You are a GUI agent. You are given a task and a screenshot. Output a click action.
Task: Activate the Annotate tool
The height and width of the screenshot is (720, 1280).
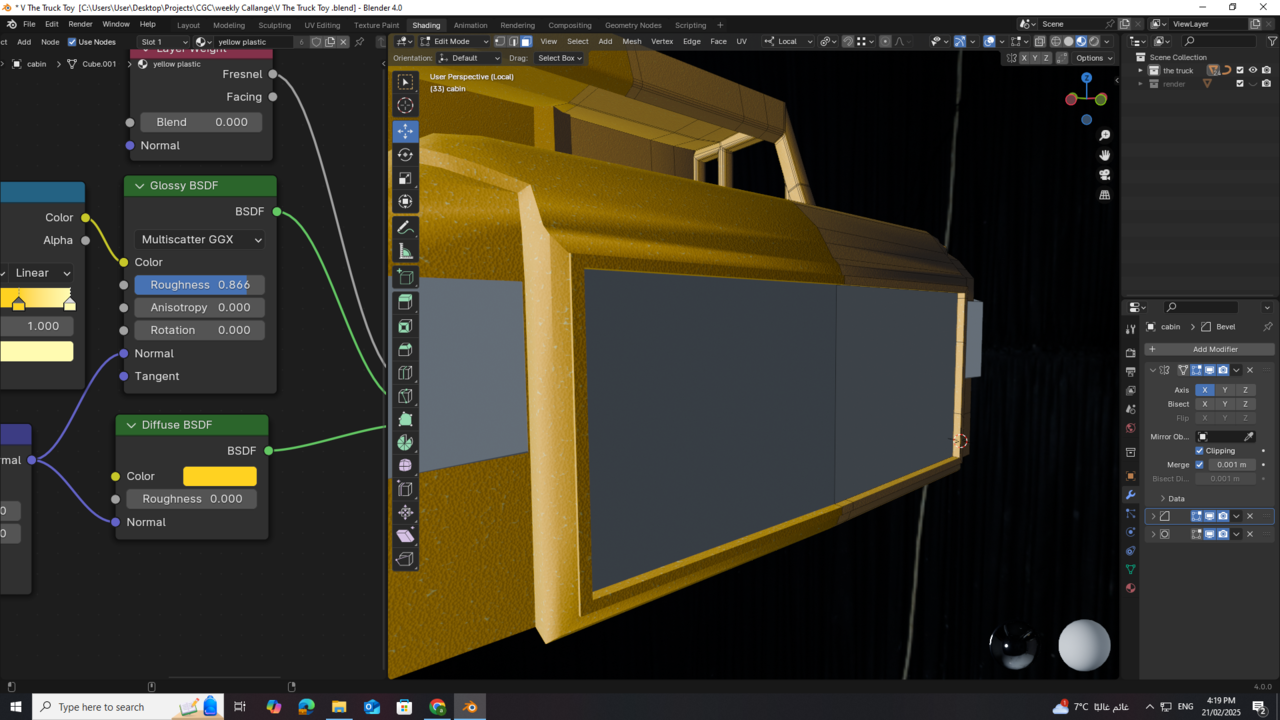(x=405, y=227)
